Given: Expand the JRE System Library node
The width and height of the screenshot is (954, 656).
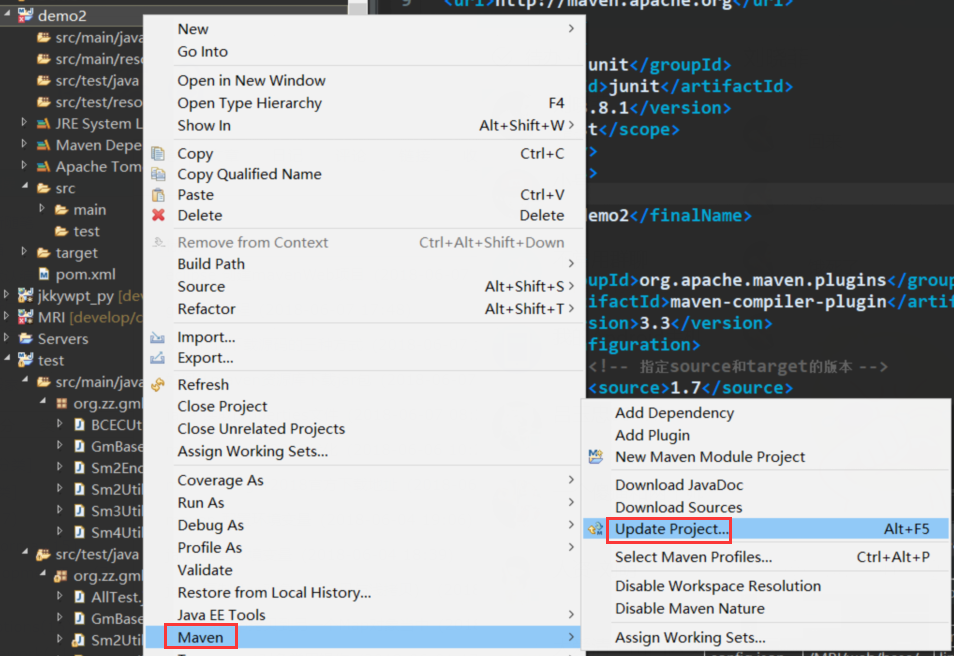Looking at the screenshot, I should pyautogui.click(x=25, y=123).
